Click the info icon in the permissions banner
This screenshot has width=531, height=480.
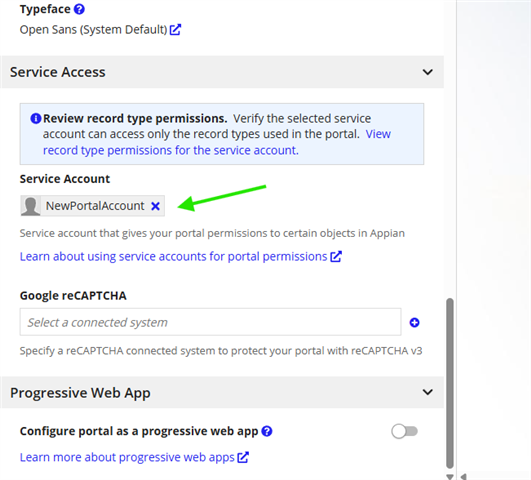(x=36, y=119)
